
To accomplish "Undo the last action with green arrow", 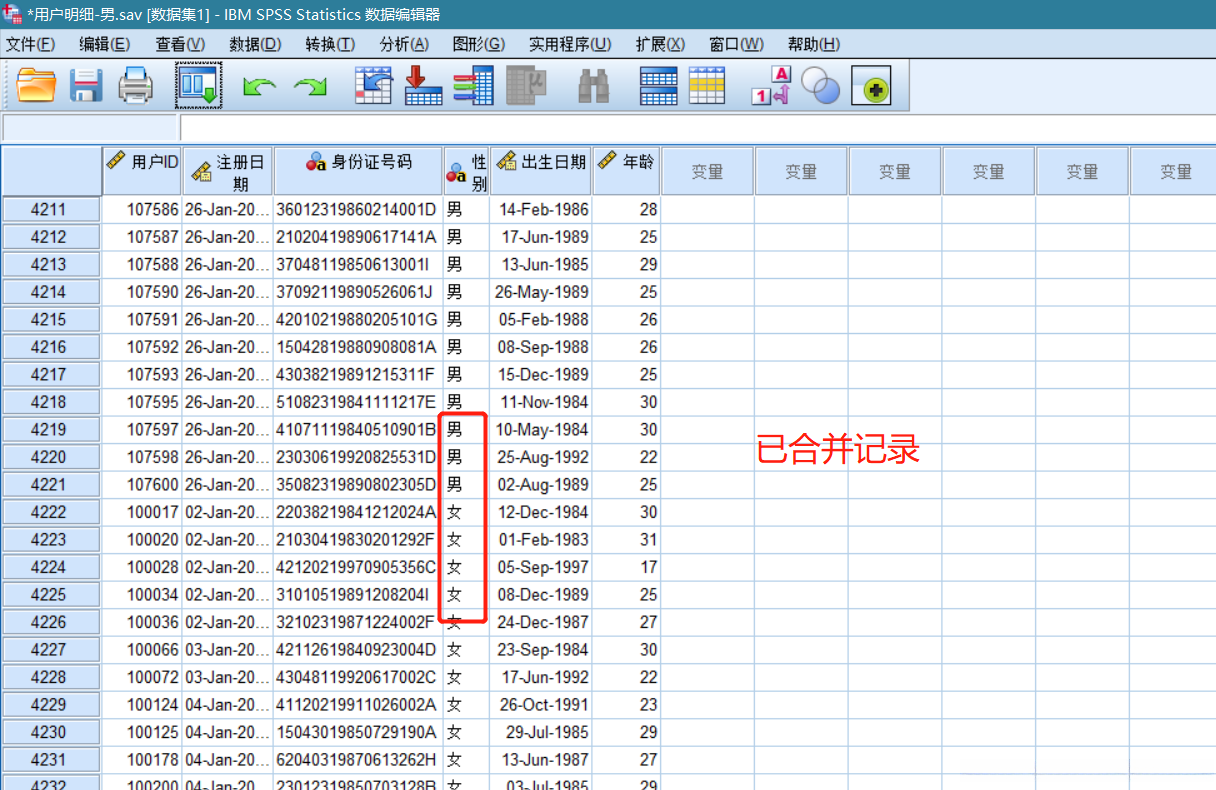I will pyautogui.click(x=259, y=88).
